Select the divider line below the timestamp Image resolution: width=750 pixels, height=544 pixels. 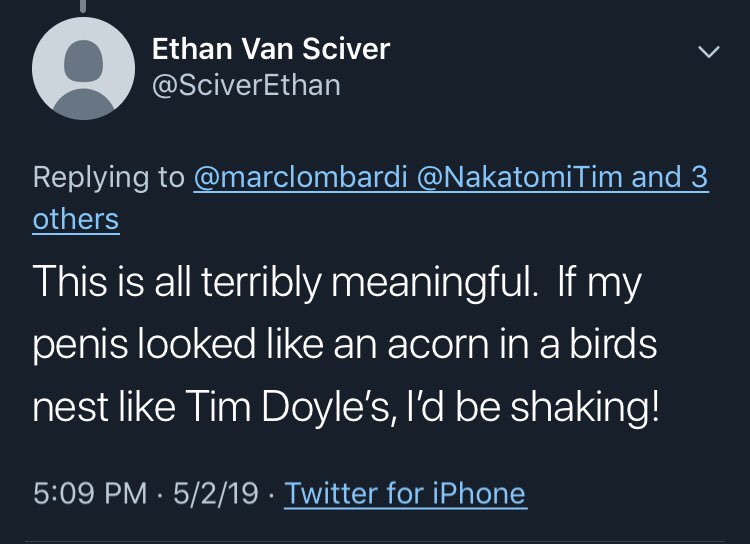tap(375, 541)
